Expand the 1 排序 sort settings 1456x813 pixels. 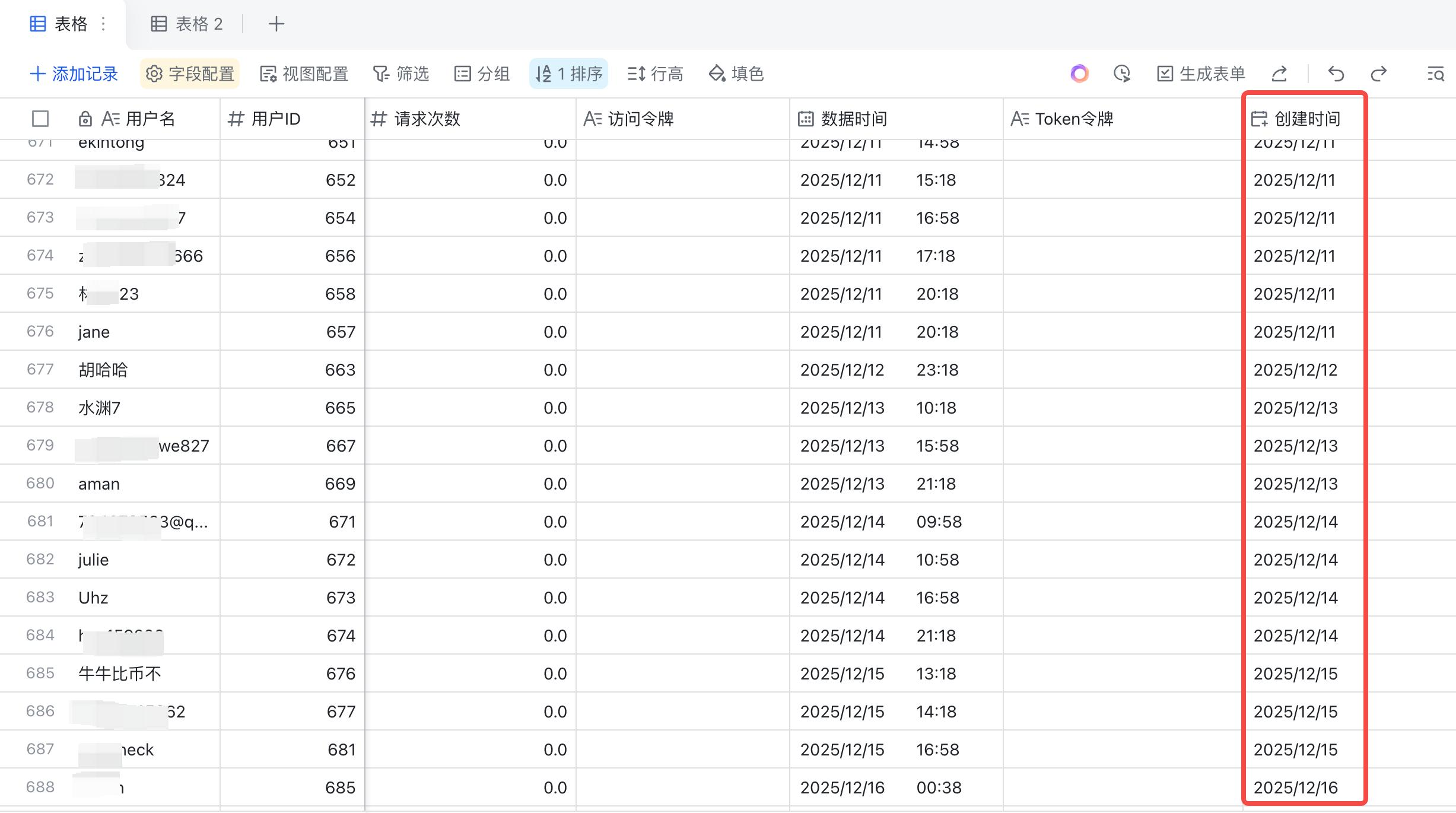tap(568, 74)
